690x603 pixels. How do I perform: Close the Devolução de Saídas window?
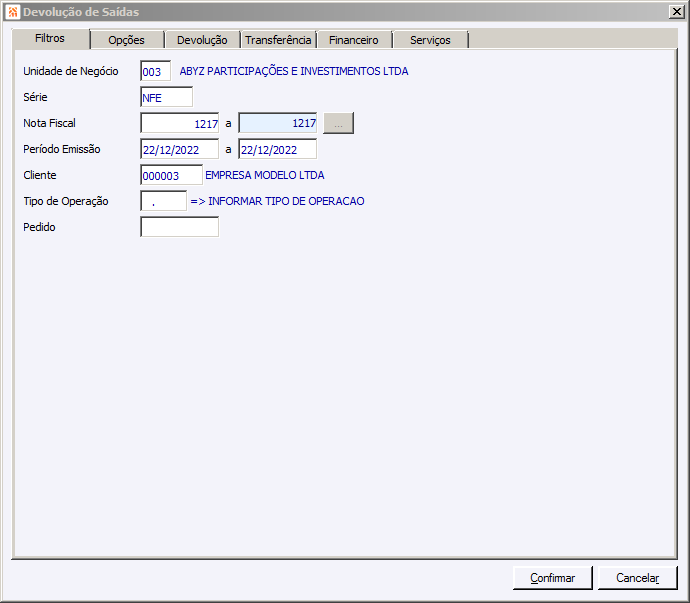676,12
